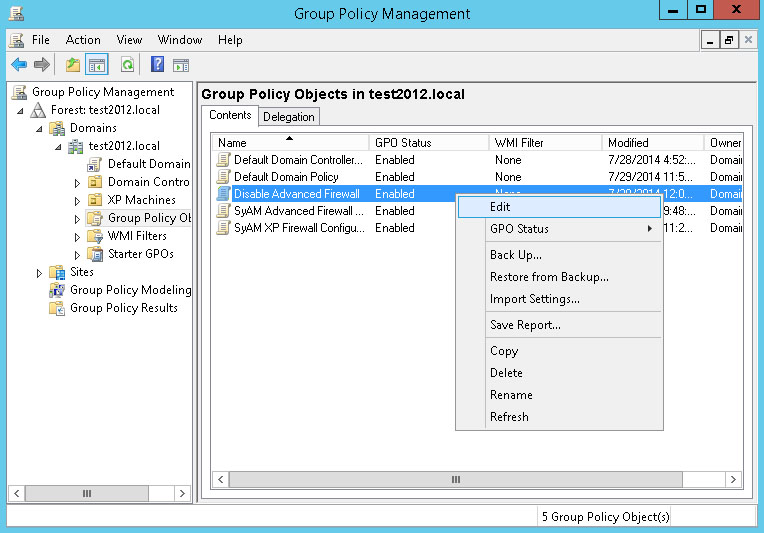Switch to the Delegation tab
The height and width of the screenshot is (533, 764).
289,117
